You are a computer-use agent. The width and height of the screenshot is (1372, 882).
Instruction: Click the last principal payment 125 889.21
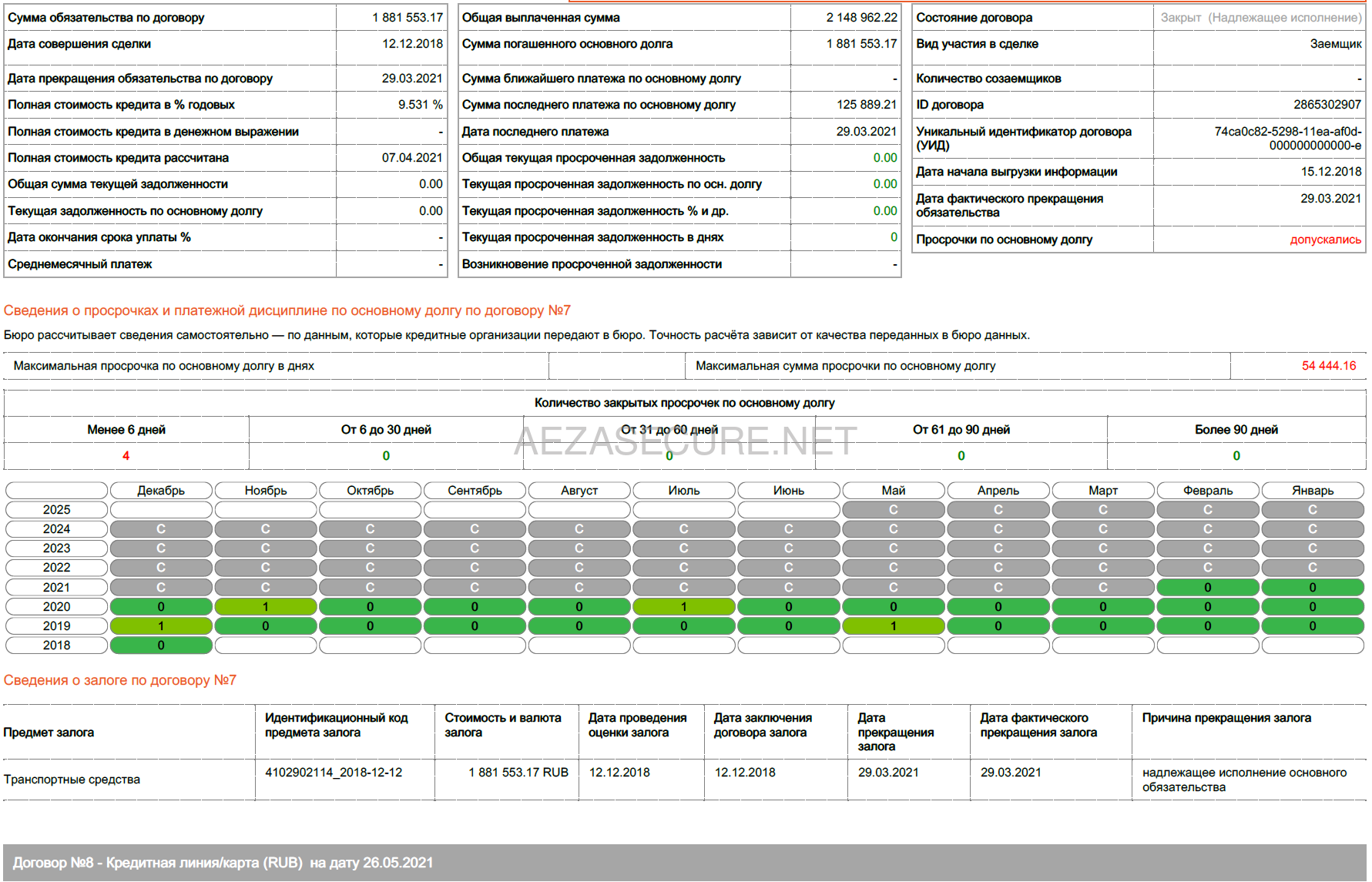coord(867,105)
